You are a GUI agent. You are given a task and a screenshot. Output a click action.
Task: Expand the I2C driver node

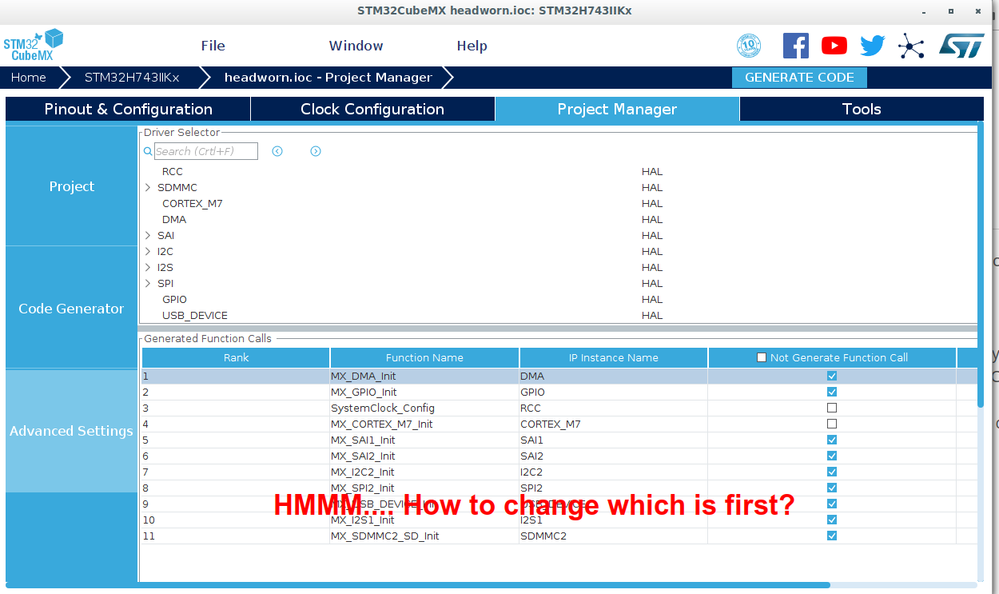point(148,251)
